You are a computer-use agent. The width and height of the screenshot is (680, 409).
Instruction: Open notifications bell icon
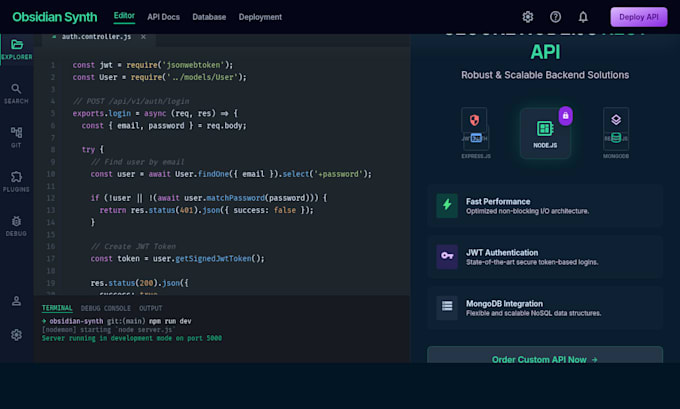(x=583, y=17)
